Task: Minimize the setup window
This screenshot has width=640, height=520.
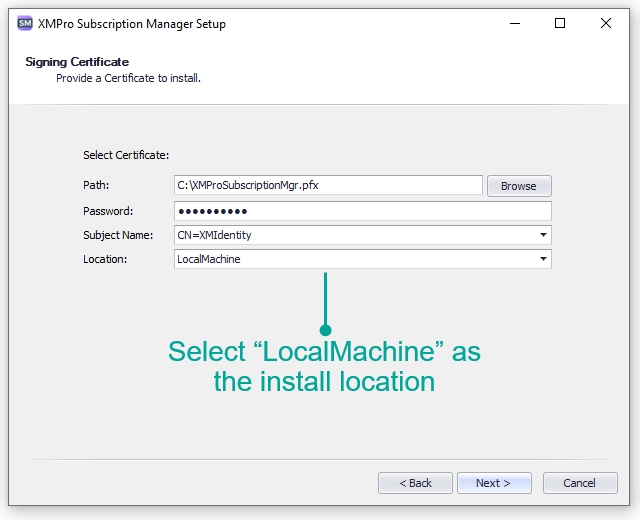Action: click(515, 23)
